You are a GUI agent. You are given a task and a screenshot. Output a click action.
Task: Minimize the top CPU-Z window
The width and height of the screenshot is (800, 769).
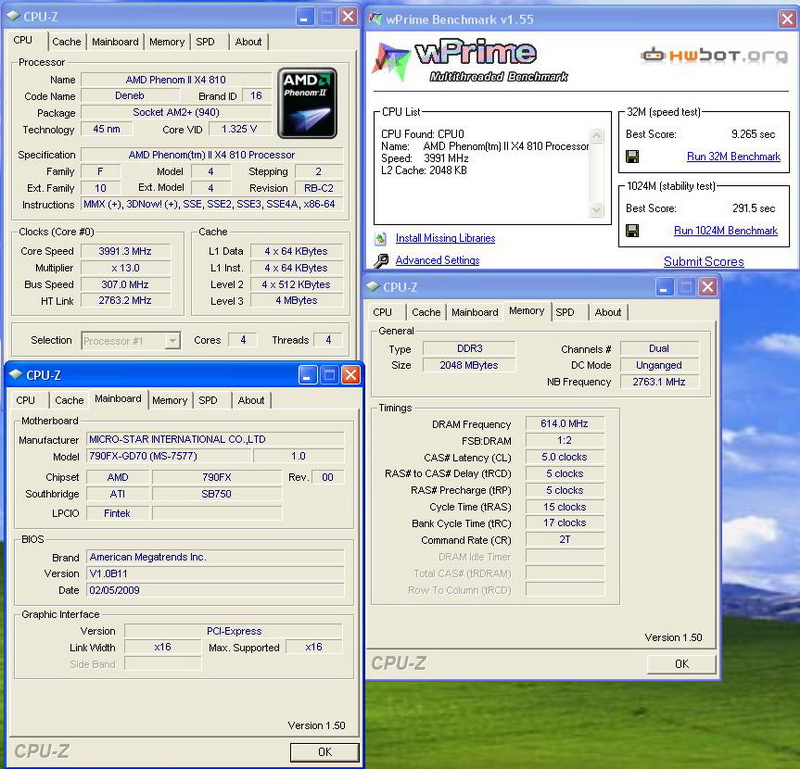click(304, 17)
